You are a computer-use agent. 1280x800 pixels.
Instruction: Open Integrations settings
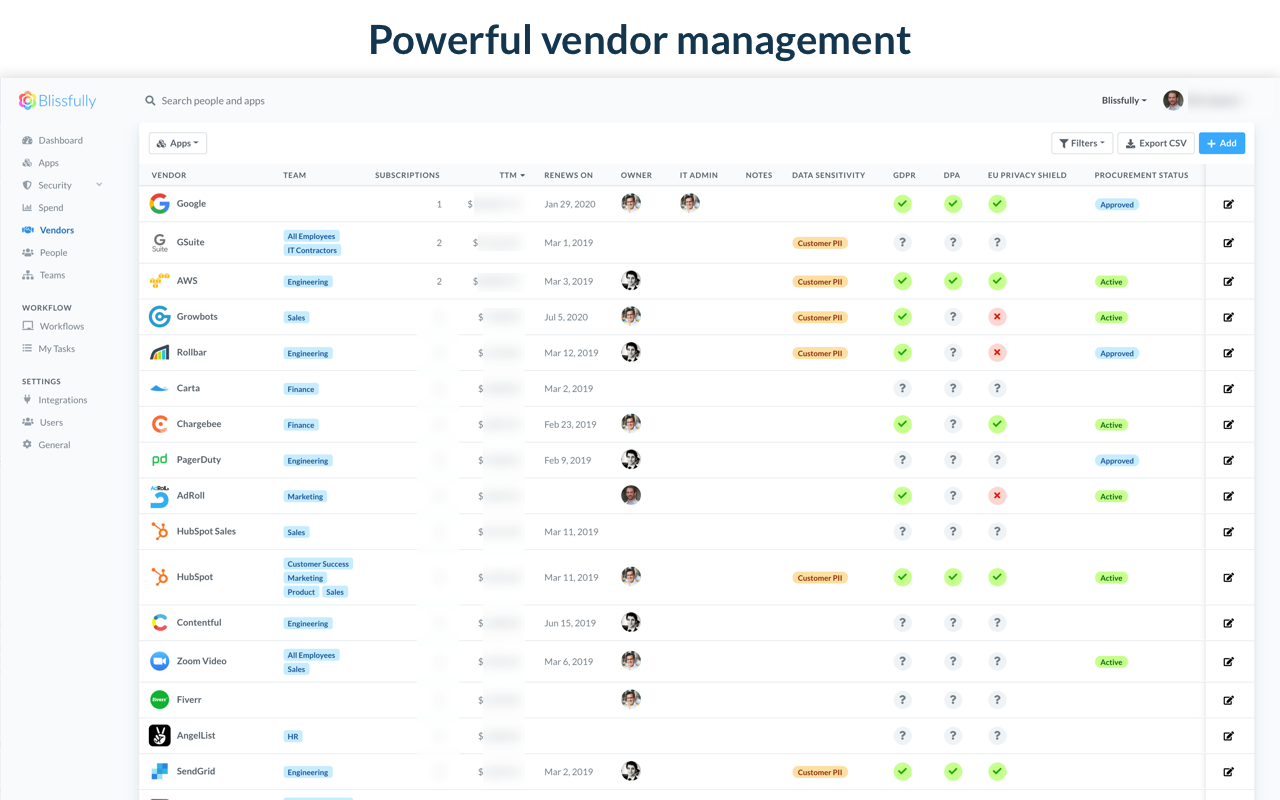tap(55, 400)
